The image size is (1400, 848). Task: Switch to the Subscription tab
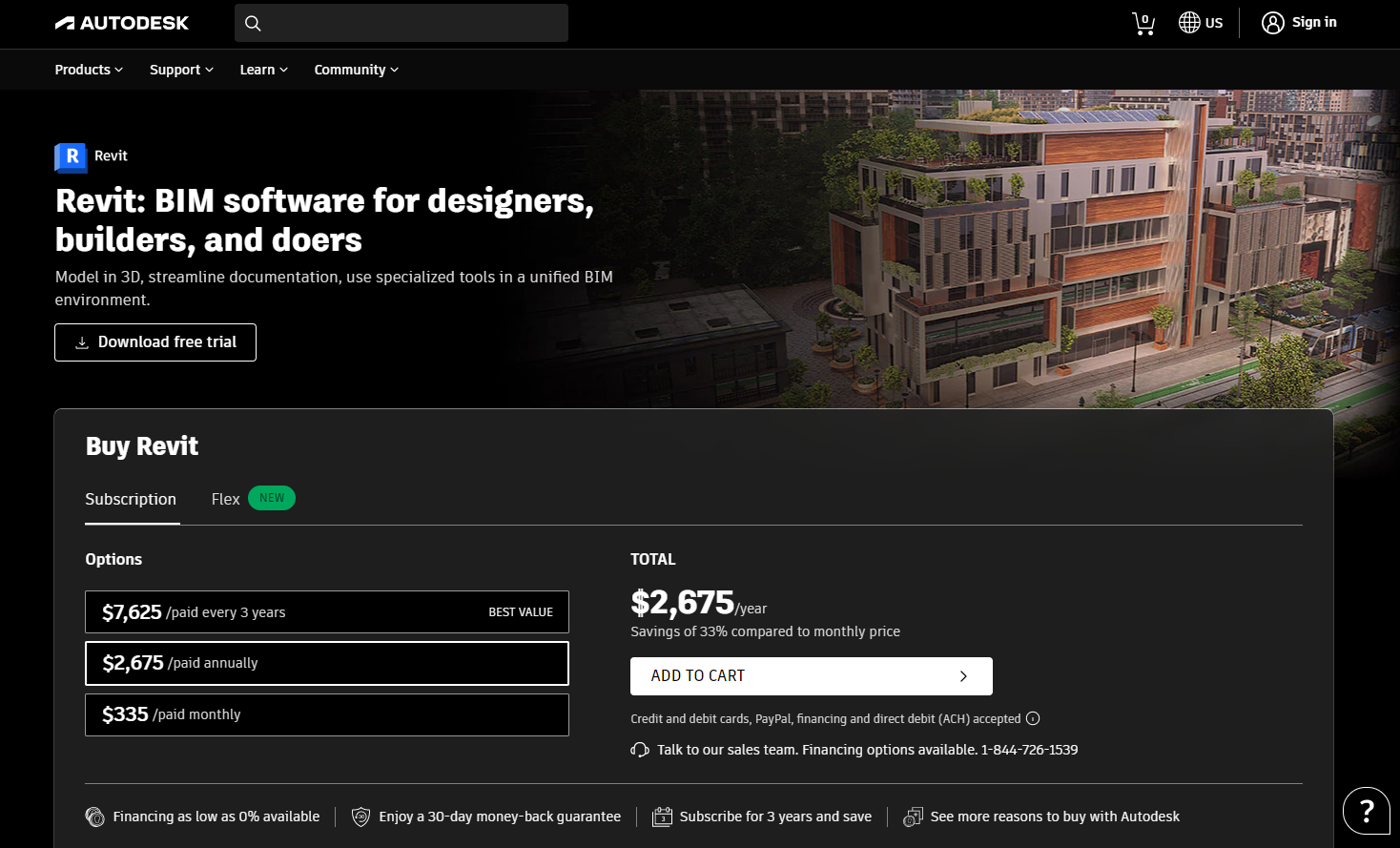(131, 499)
